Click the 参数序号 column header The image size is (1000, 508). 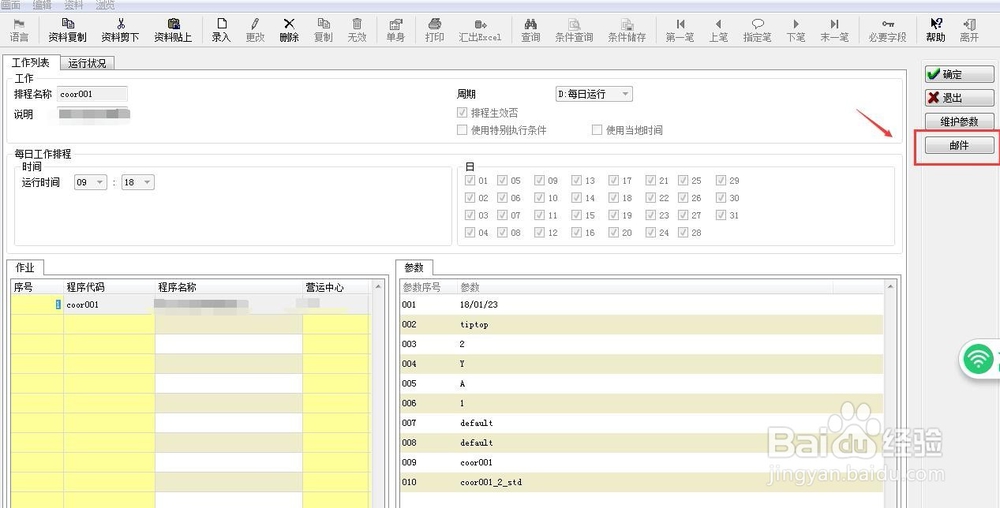(x=429, y=287)
